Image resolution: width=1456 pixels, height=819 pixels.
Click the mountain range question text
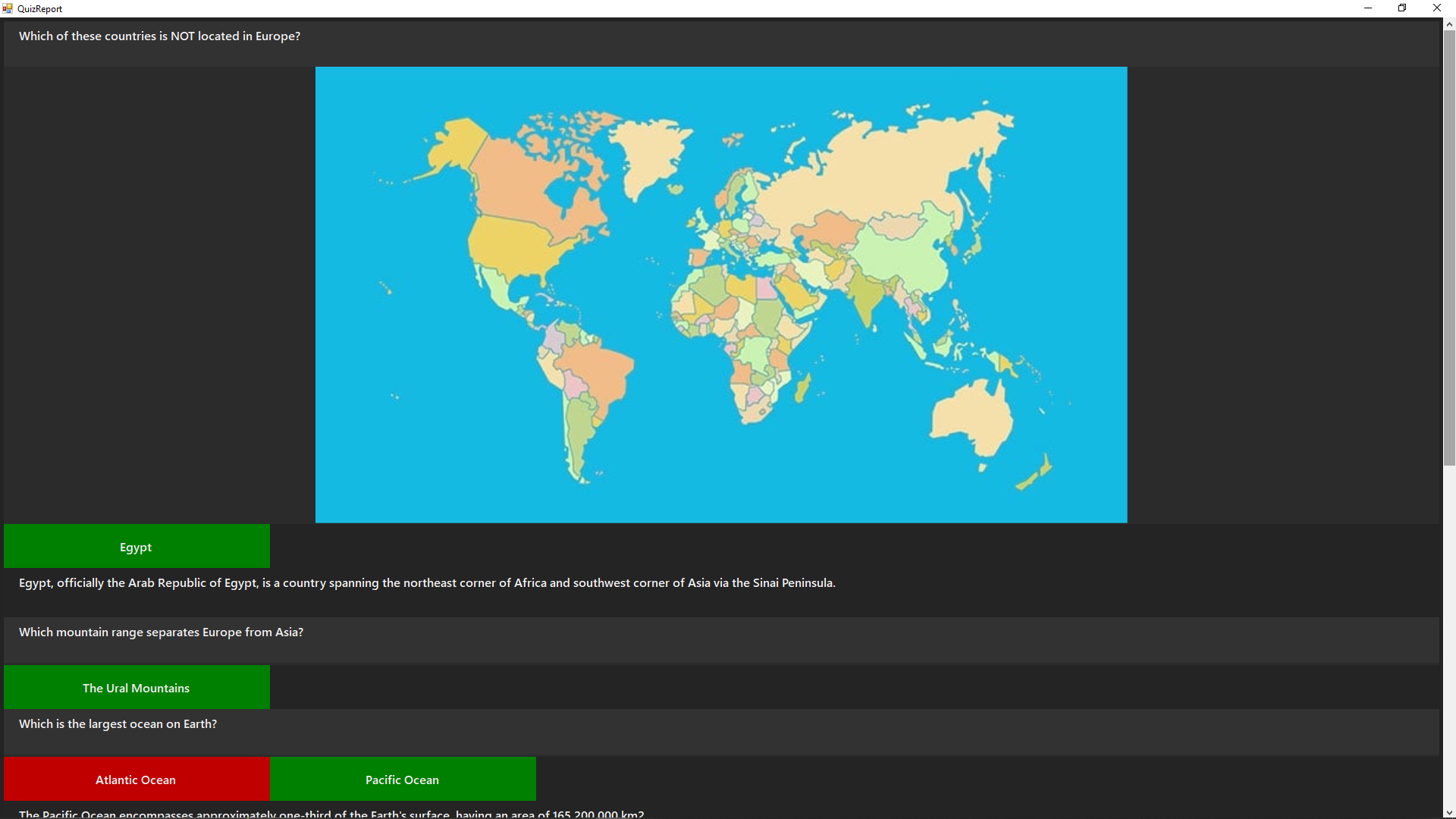pos(161,632)
